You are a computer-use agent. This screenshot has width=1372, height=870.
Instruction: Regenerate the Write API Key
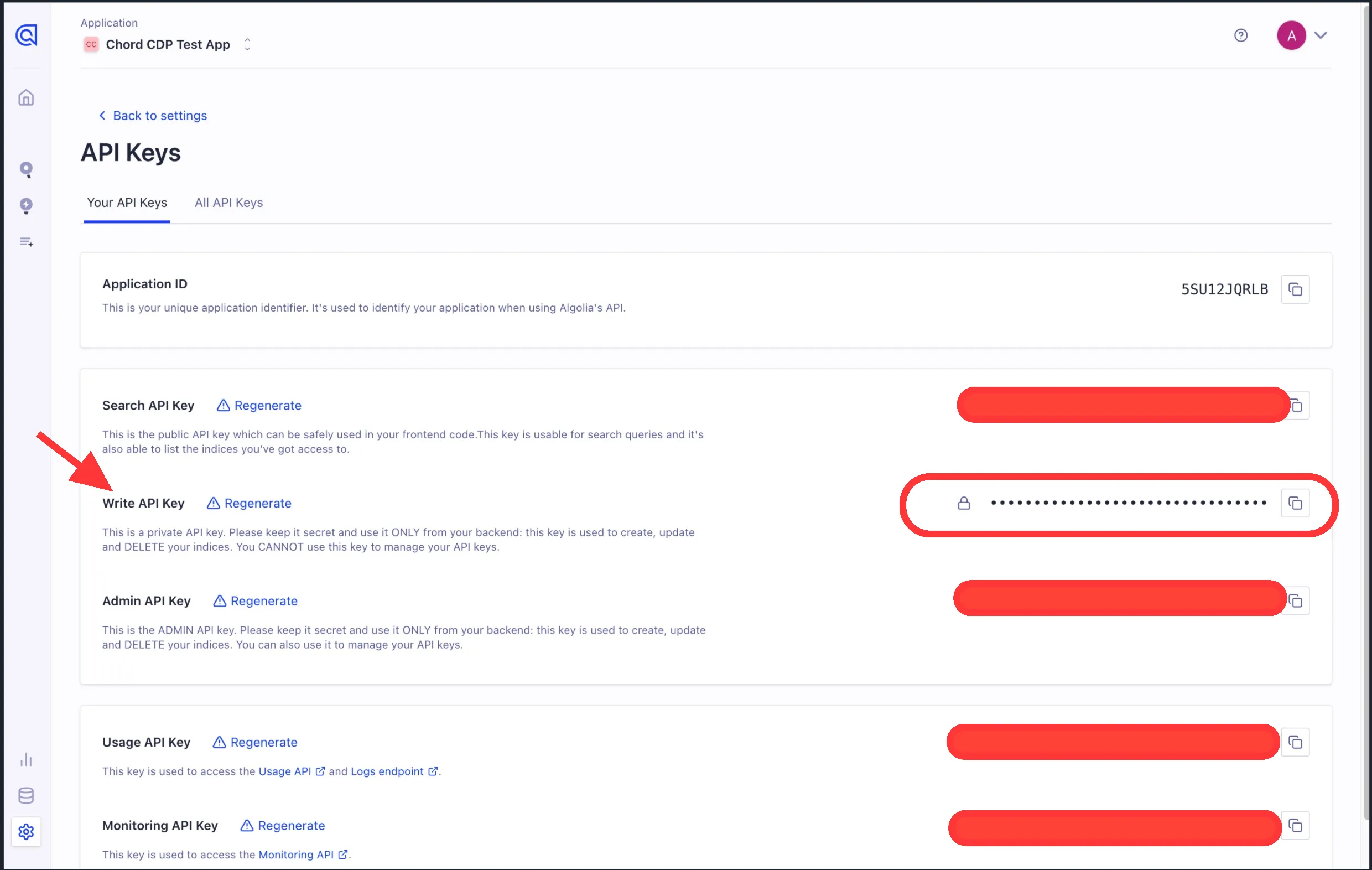point(249,504)
